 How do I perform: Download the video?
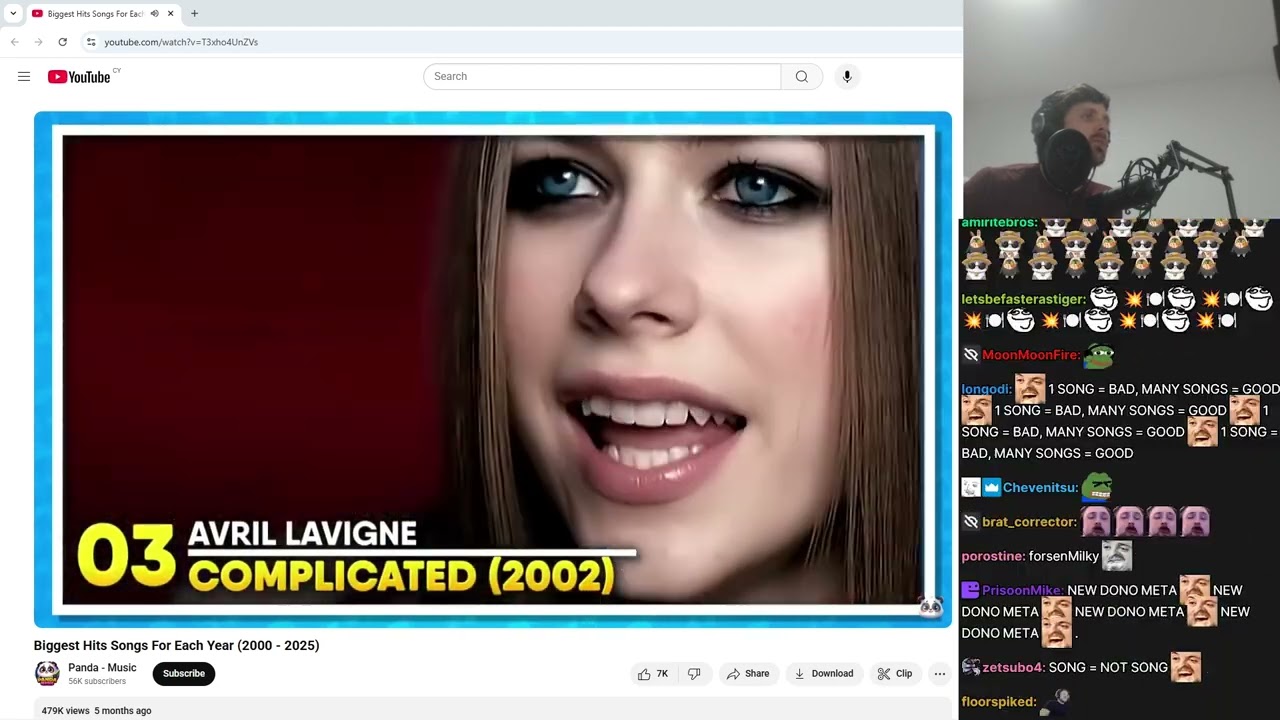824,674
